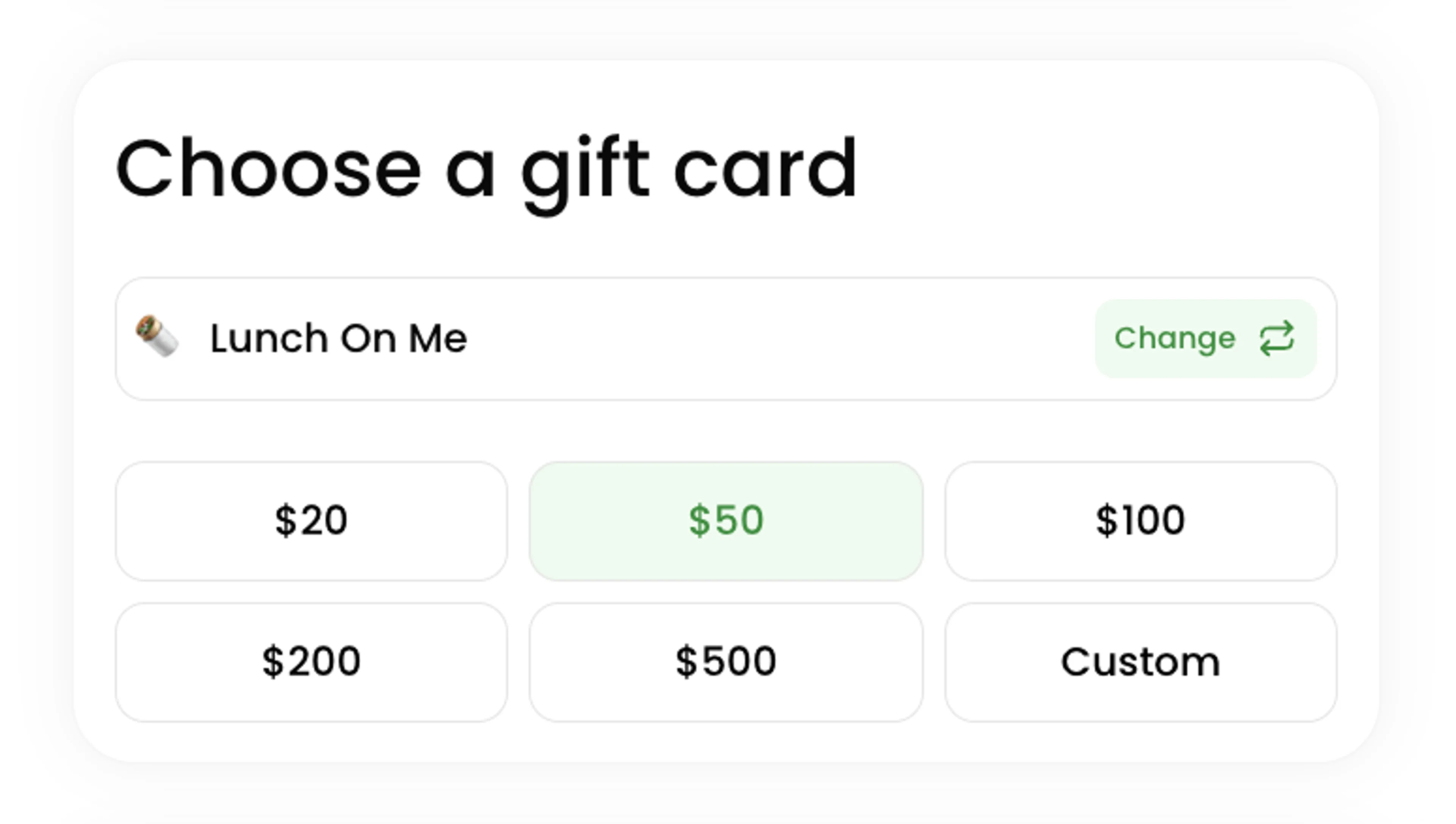
Task: Click the Change button
Action: click(1206, 338)
